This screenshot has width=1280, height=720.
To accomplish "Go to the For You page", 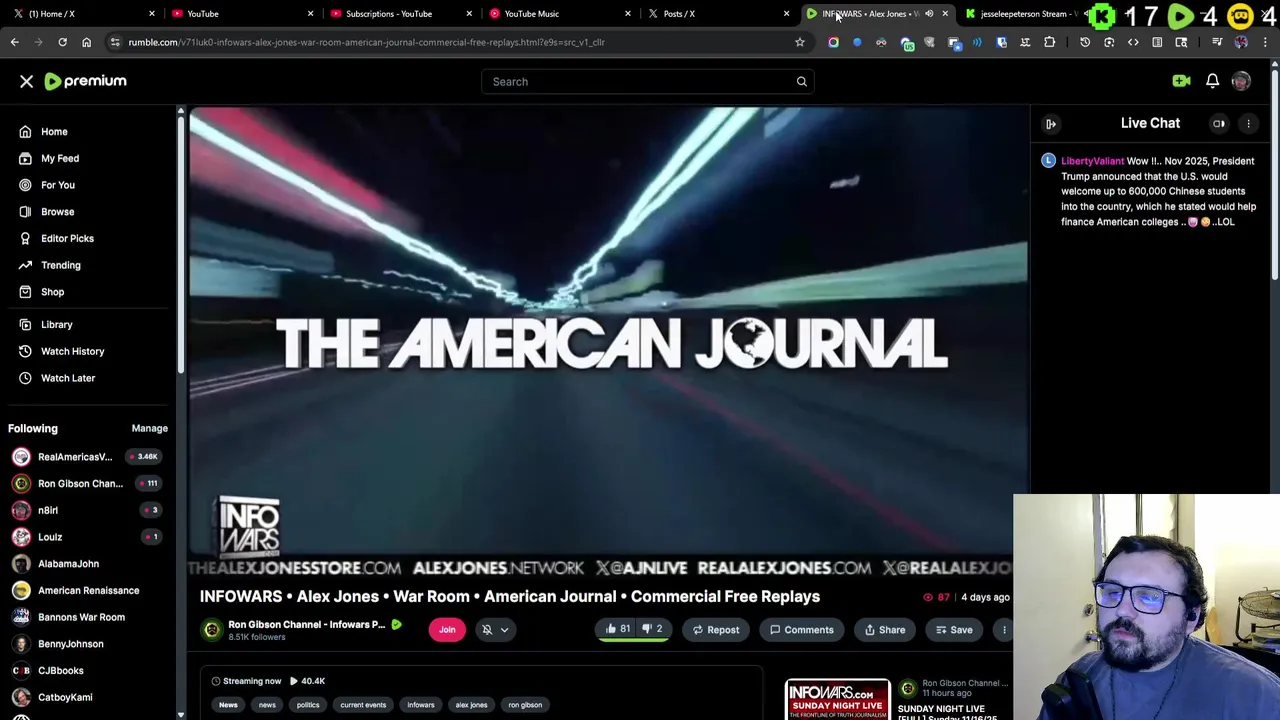I will [x=58, y=185].
